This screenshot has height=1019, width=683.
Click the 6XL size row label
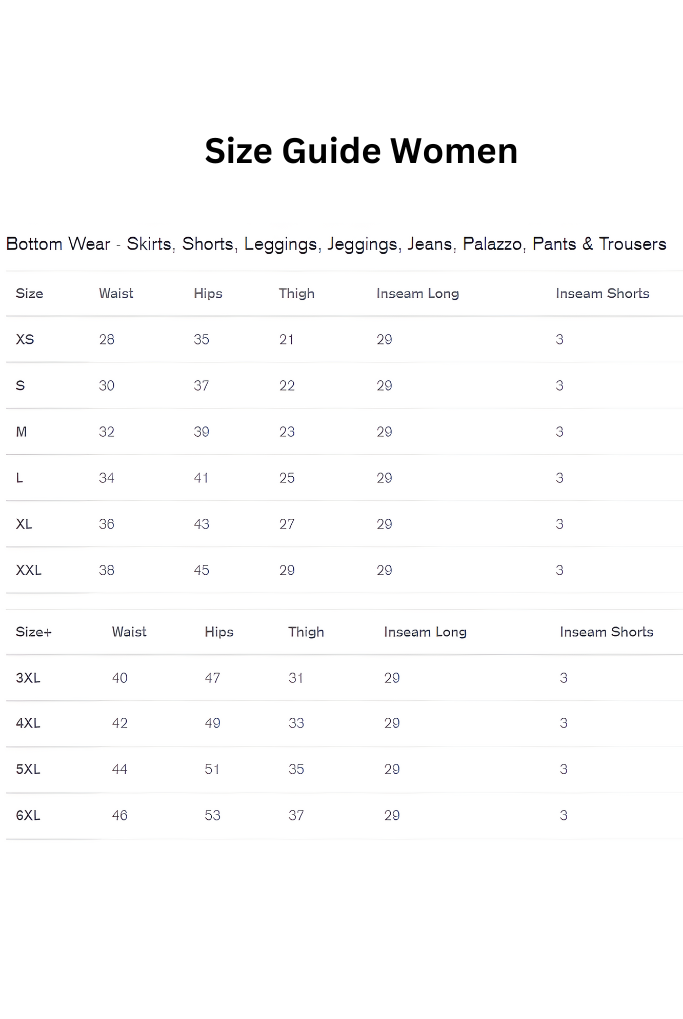click(28, 815)
